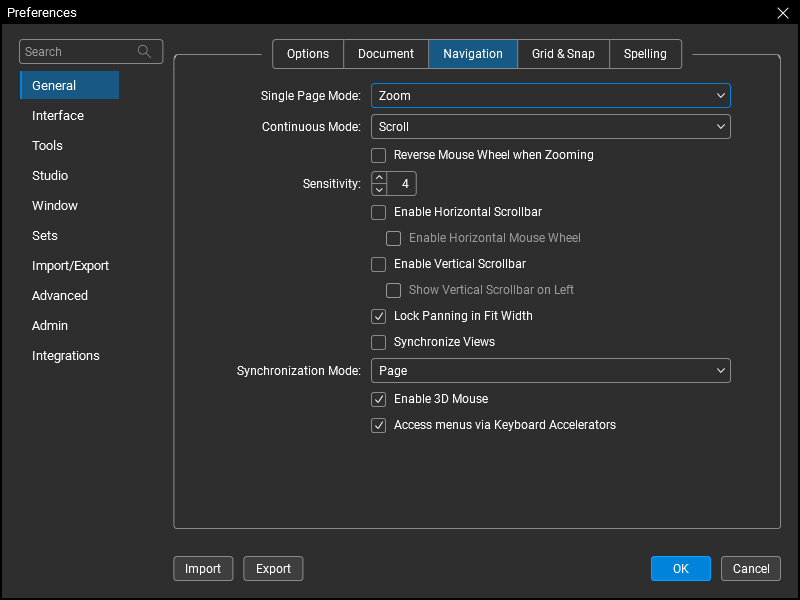Viewport: 800px width, 600px height.
Task: Toggle Reverse Mouse Wheel when Zooming
Action: [379, 155]
